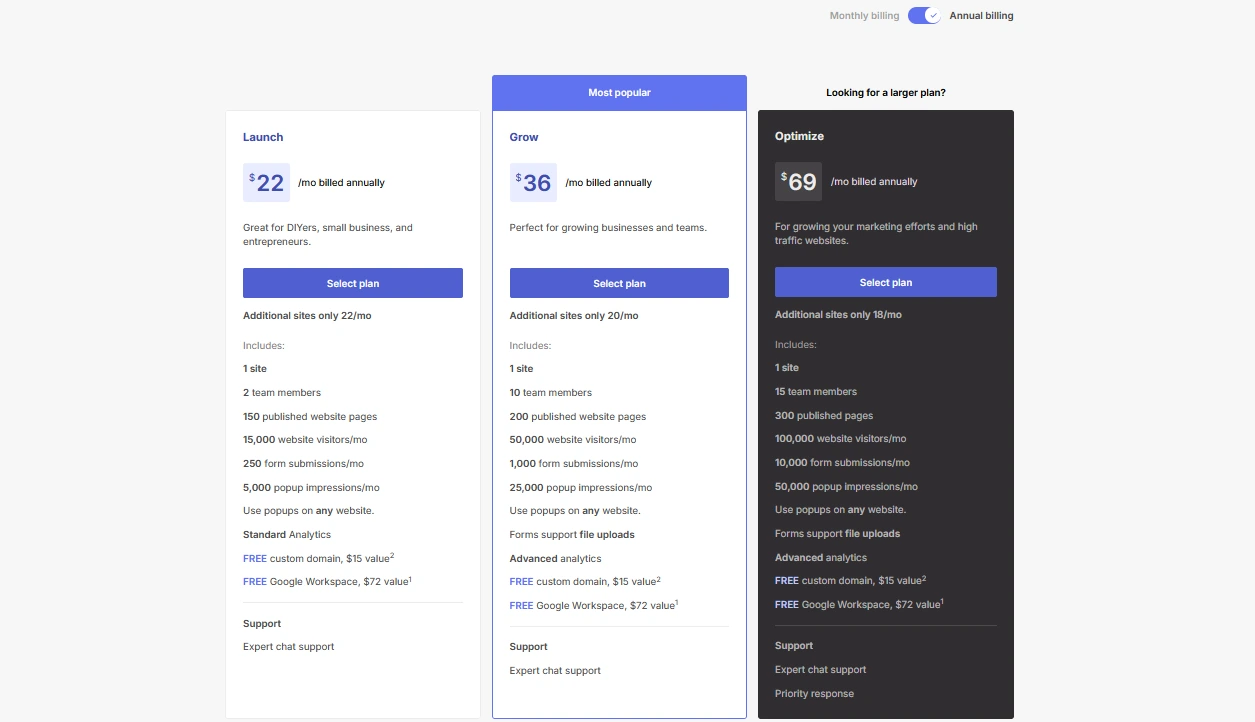Click Expert chat support in Optimize plan

coord(821,670)
